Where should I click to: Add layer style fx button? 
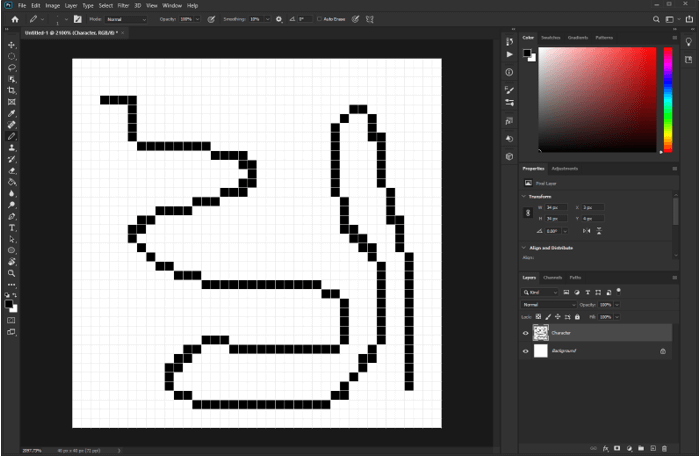605,448
